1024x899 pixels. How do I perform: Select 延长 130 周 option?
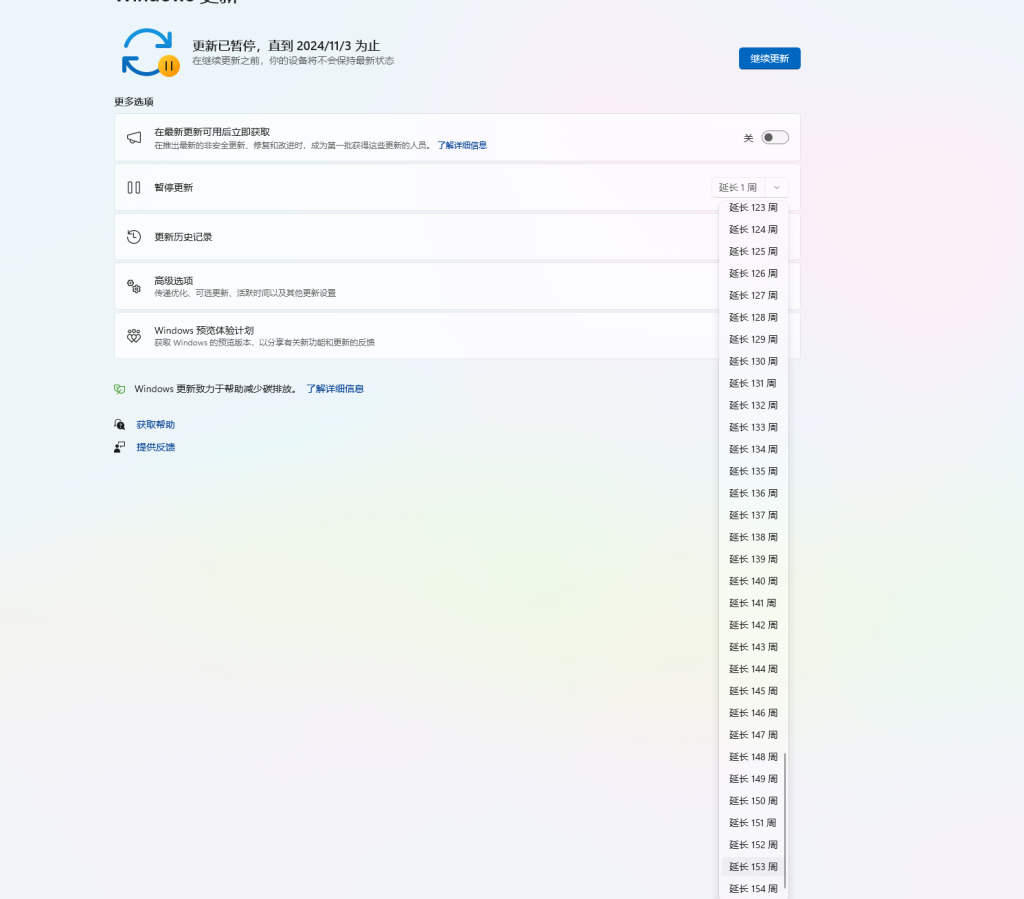coord(753,362)
